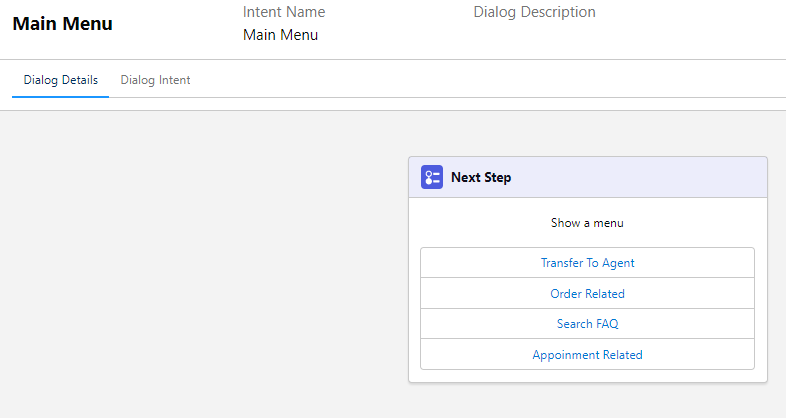
Task: Click white card padding below Appoinment Related
Action: pos(587,376)
